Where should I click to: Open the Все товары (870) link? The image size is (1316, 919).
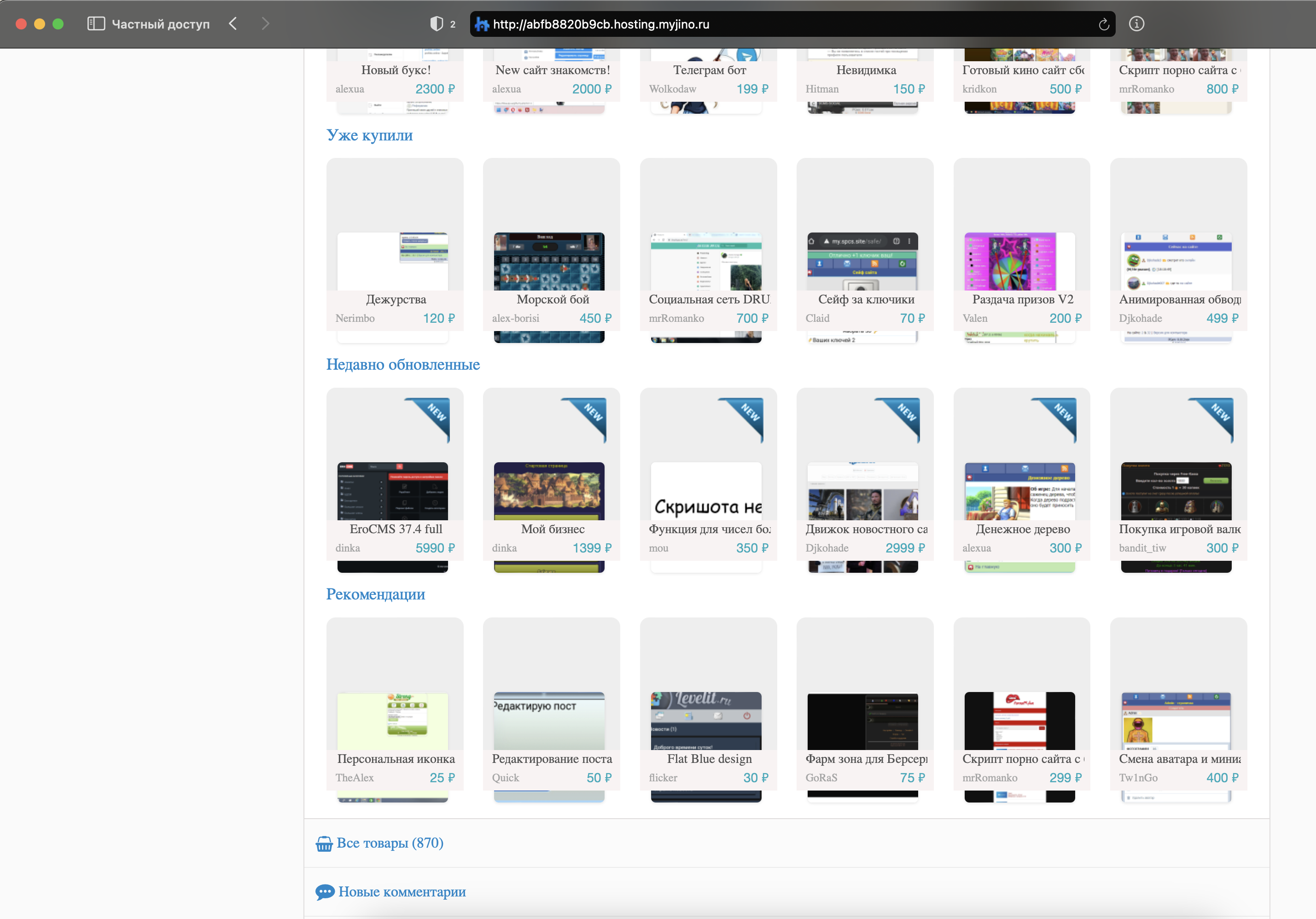390,843
